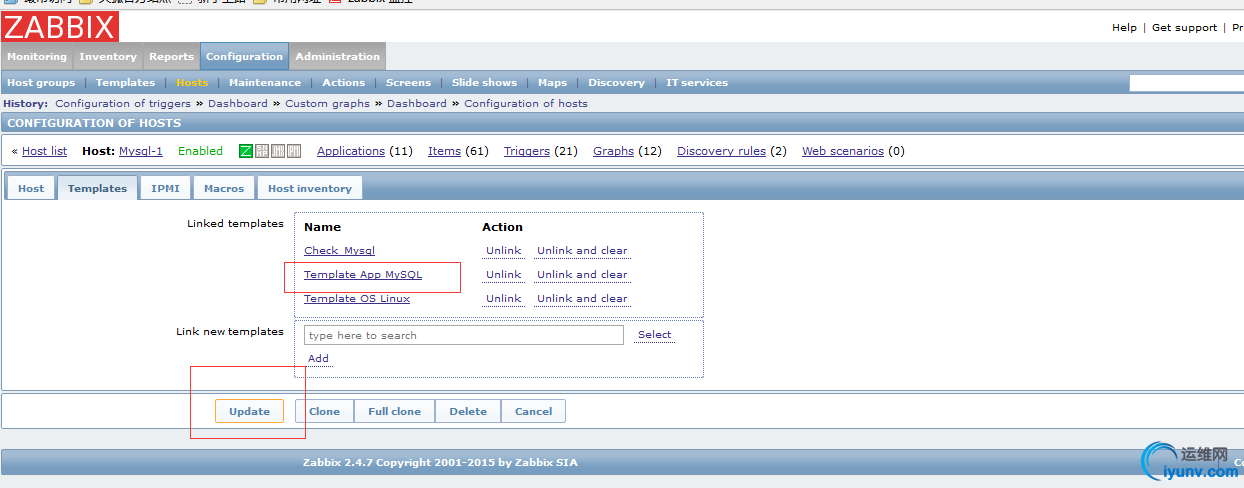This screenshot has height=488, width=1244.
Task: Go back to Host list
Action: tap(44, 151)
